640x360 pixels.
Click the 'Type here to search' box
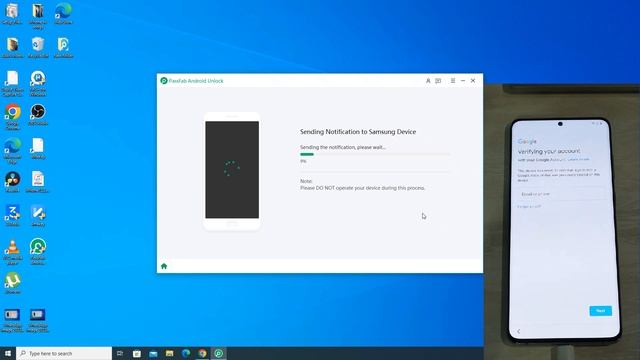tap(64, 353)
